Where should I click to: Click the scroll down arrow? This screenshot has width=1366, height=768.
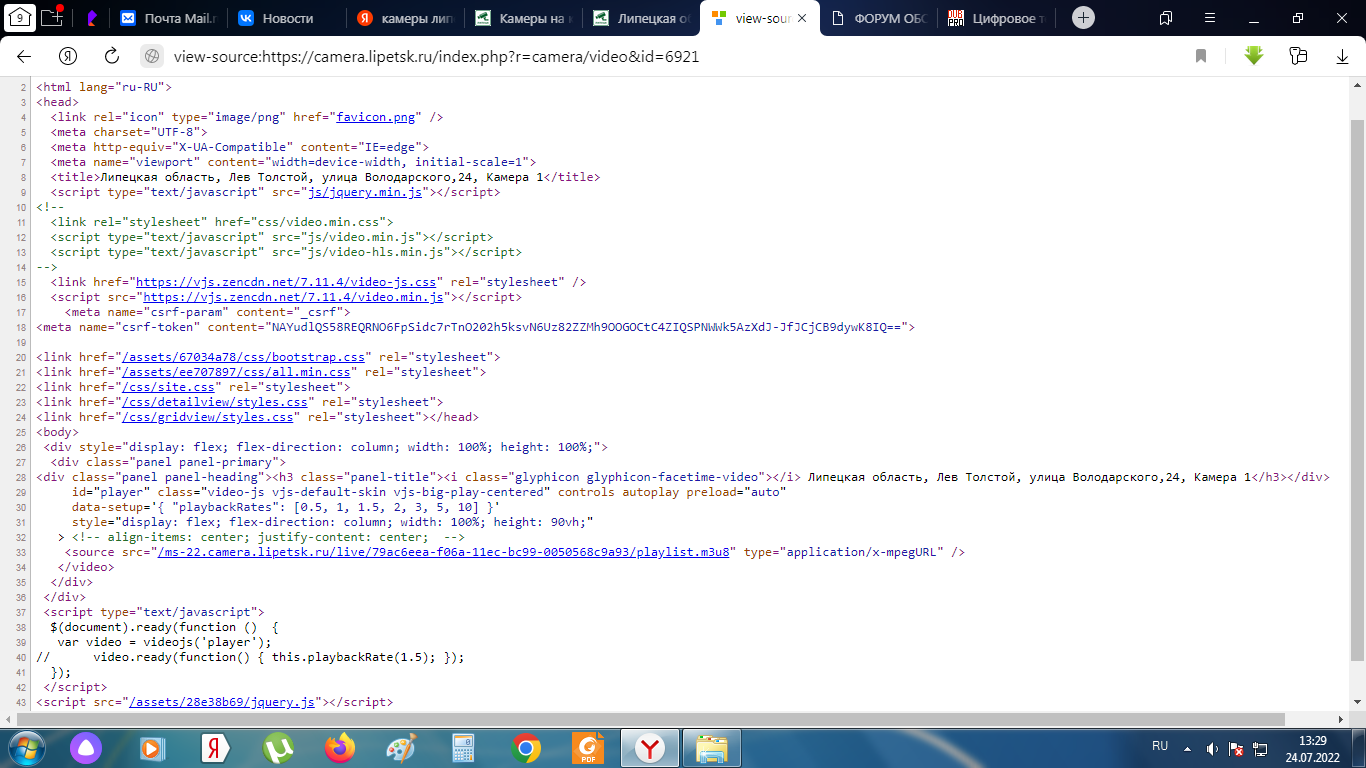[x=1357, y=702]
